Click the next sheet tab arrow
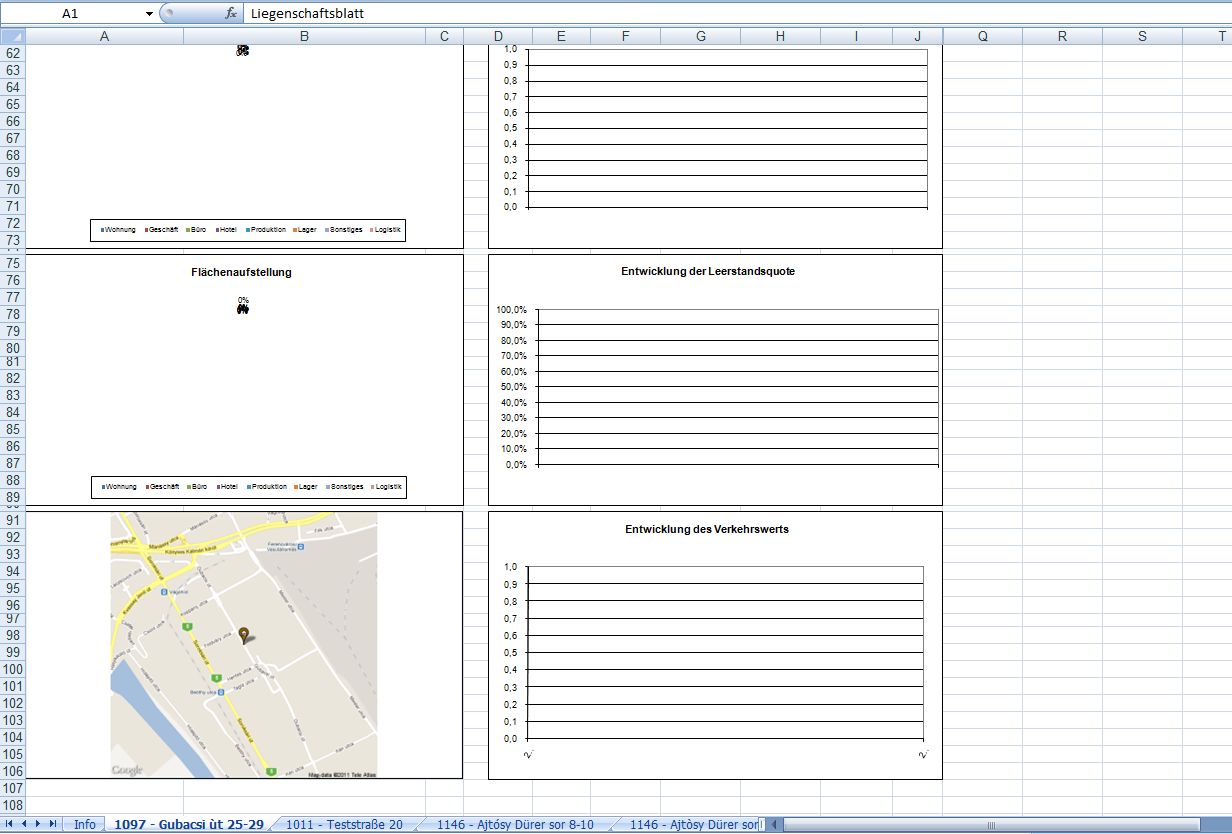This screenshot has height=834, width=1232. [x=38, y=824]
